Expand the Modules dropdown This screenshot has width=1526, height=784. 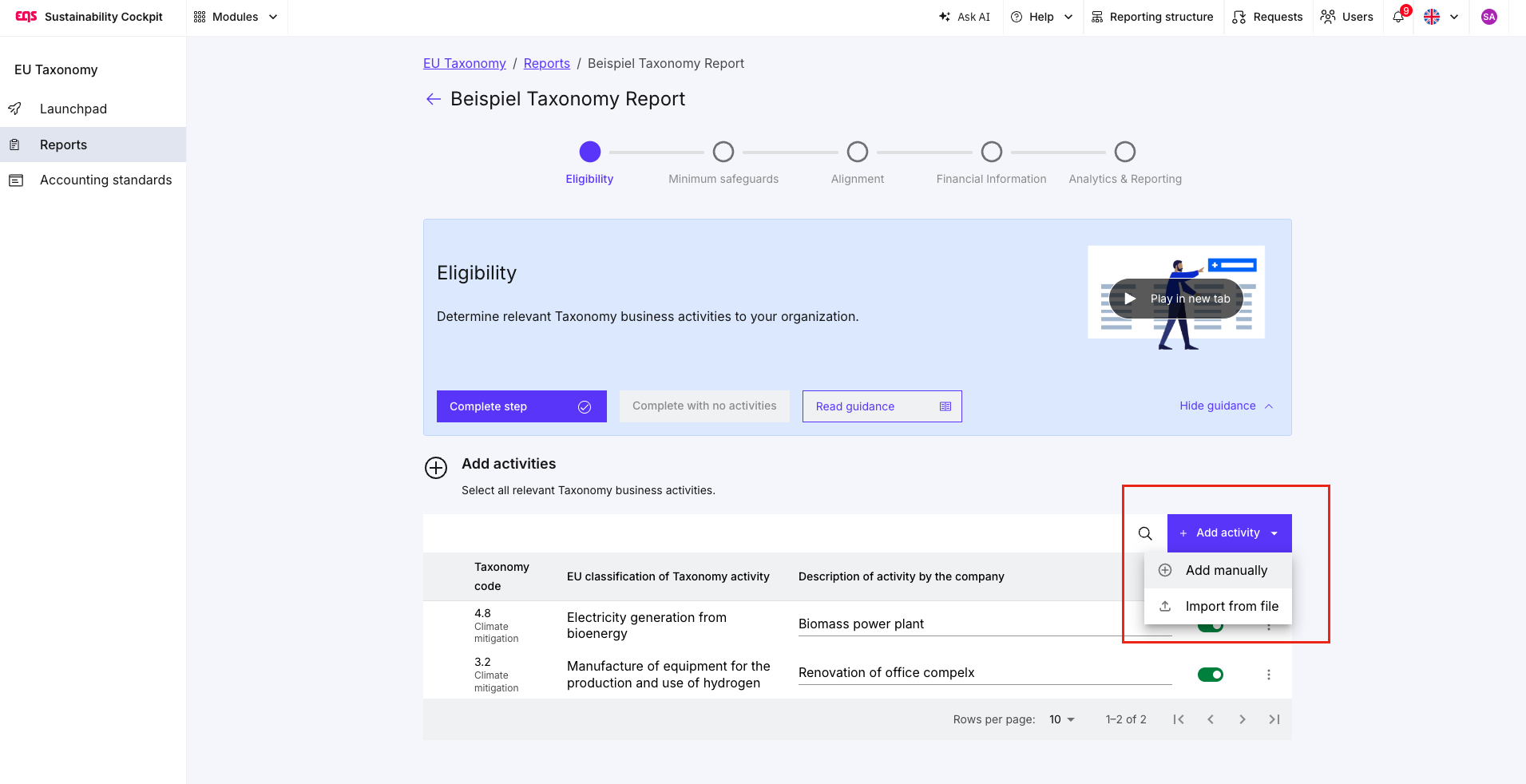236,17
